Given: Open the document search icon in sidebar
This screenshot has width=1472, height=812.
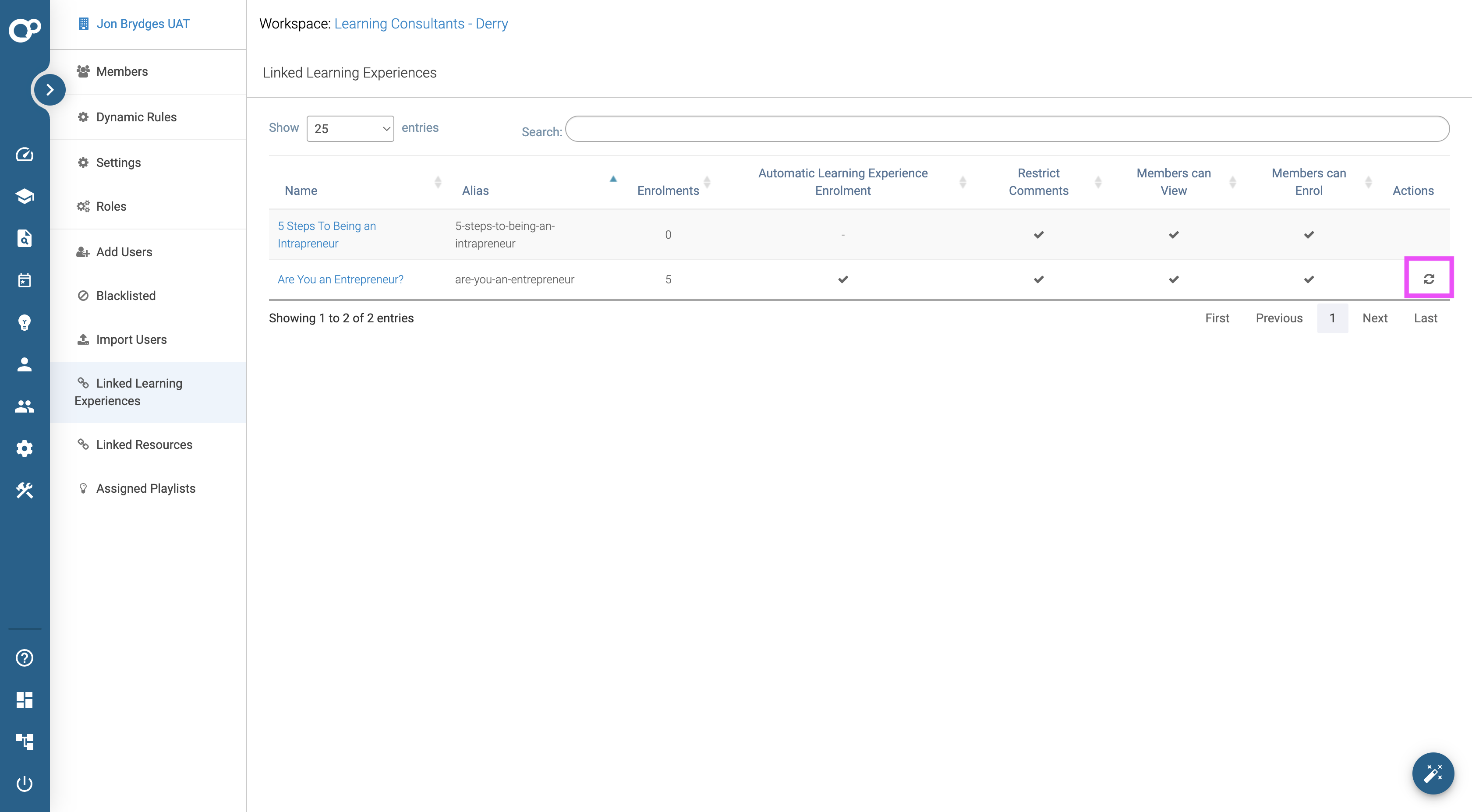Looking at the screenshot, I should point(24,238).
